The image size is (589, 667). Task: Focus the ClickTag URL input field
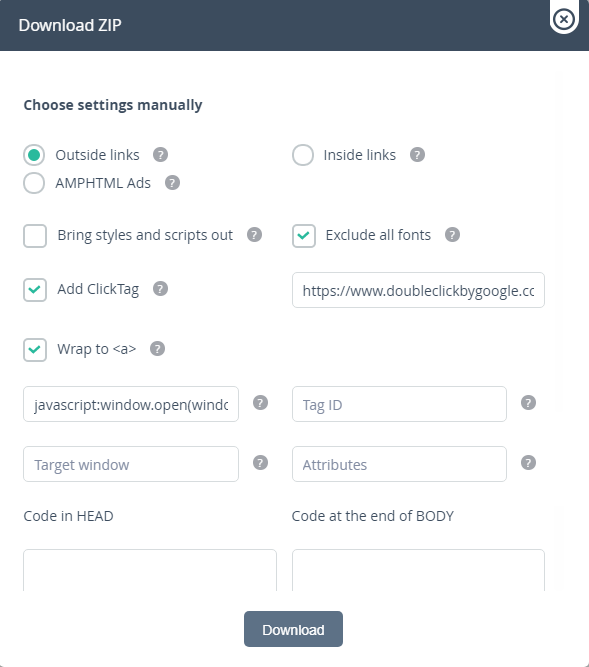pyautogui.click(x=418, y=290)
